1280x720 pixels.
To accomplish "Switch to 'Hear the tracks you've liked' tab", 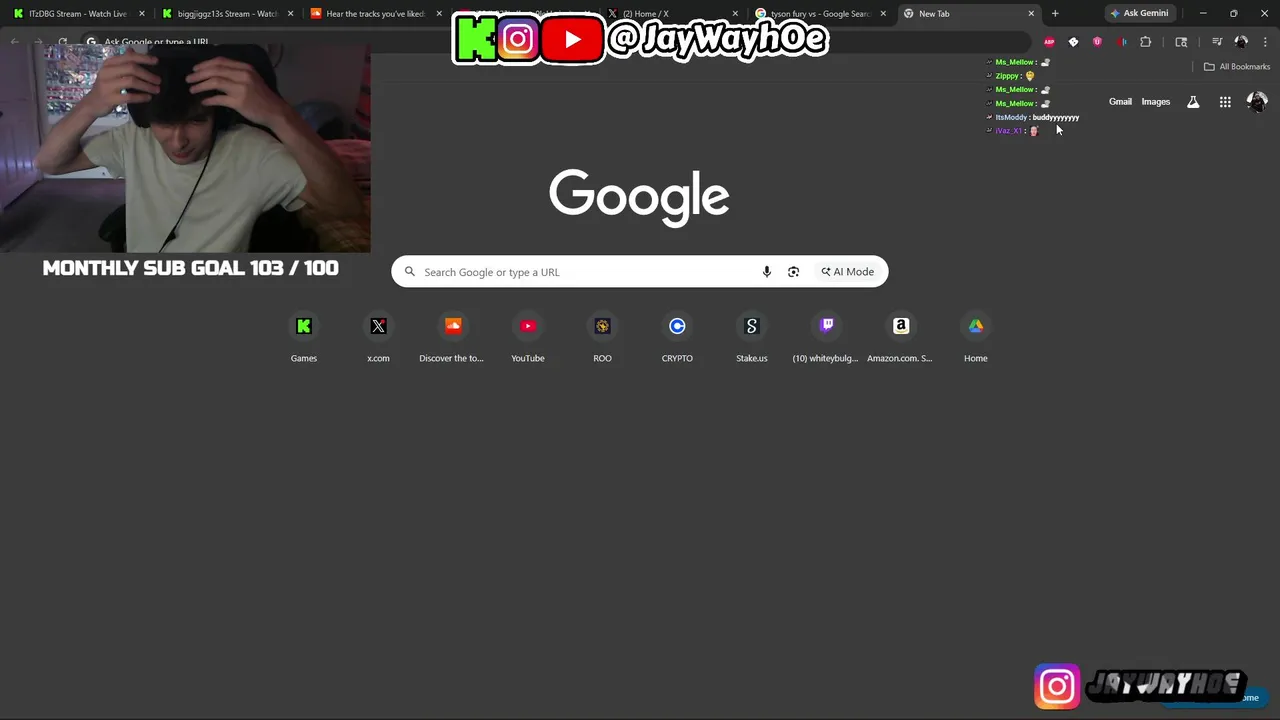I will pos(376,14).
